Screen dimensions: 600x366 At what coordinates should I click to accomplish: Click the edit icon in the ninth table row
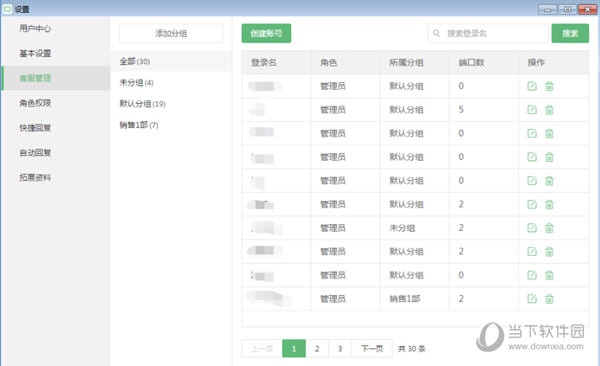pos(532,275)
